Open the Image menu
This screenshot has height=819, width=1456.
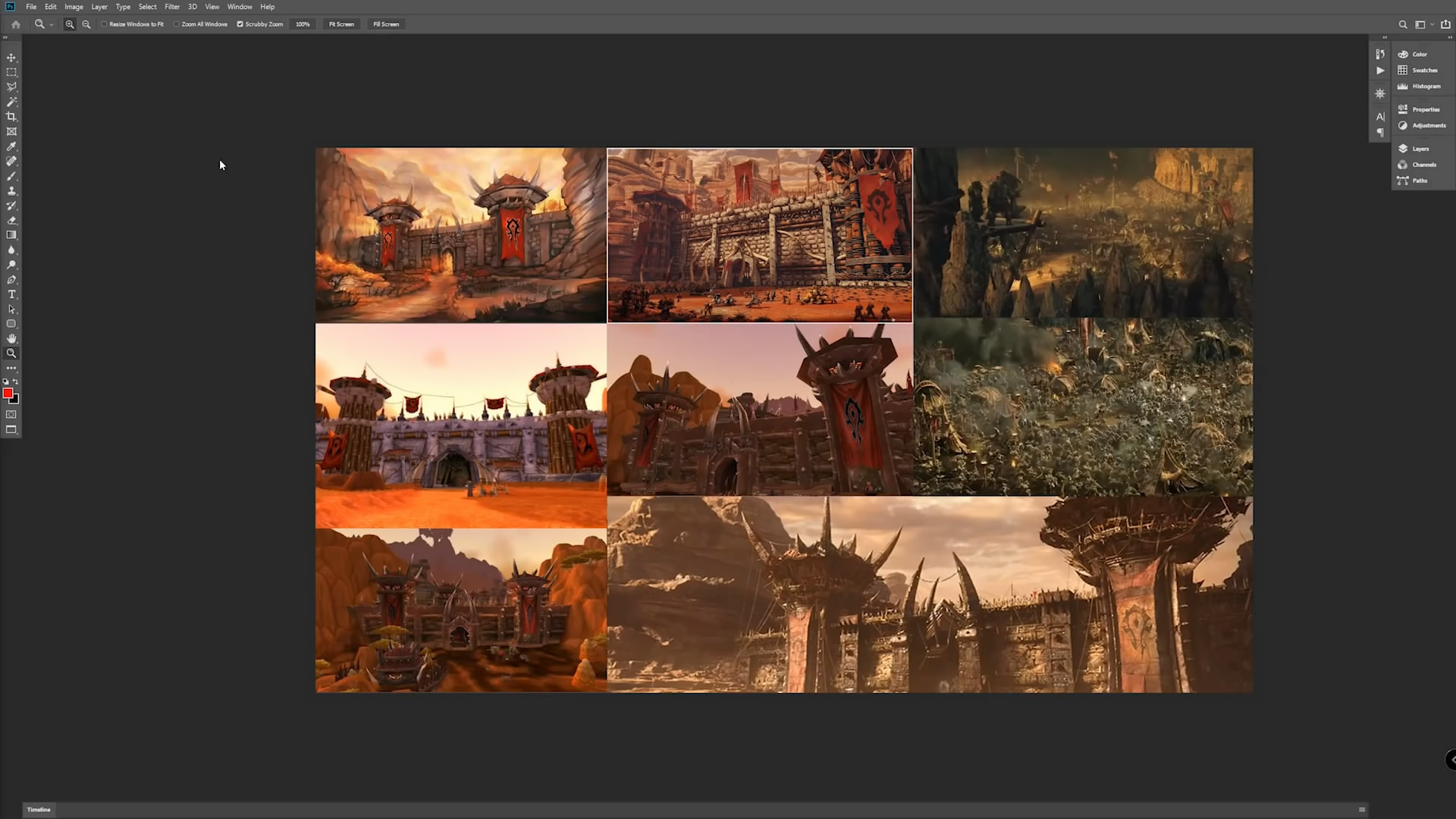point(74,7)
